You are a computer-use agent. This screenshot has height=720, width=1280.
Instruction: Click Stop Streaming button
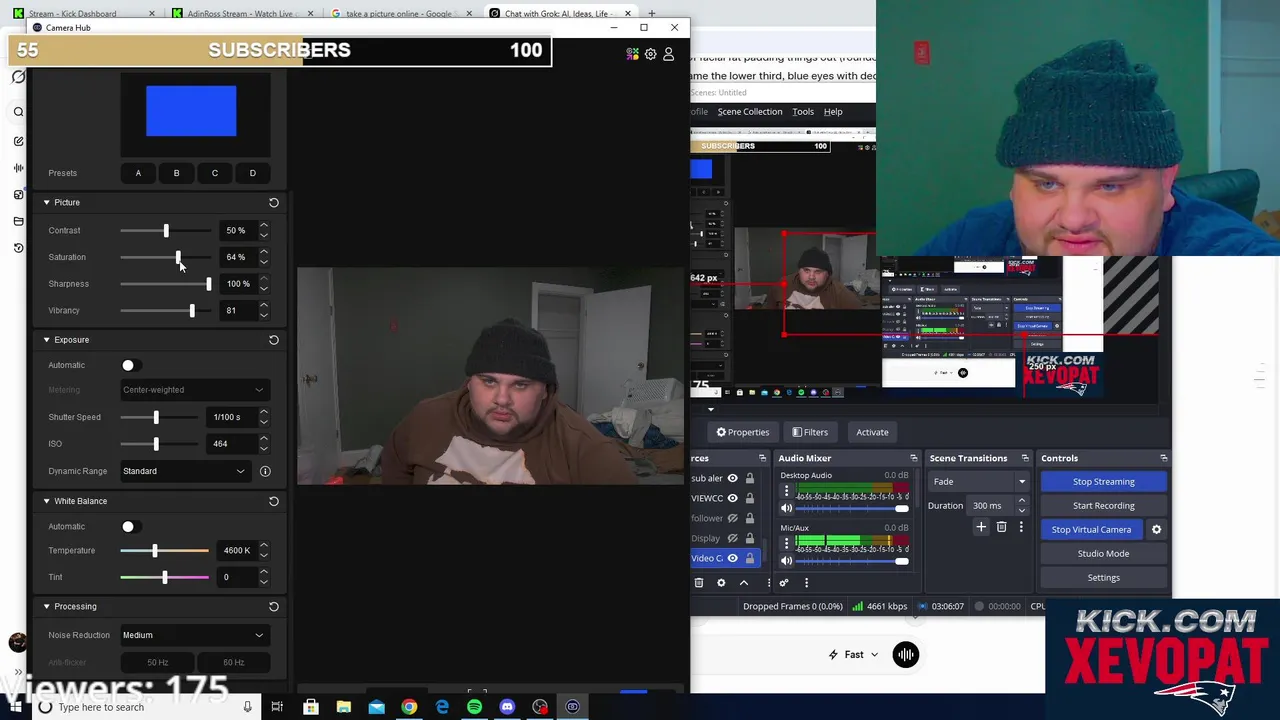[x=1103, y=482]
